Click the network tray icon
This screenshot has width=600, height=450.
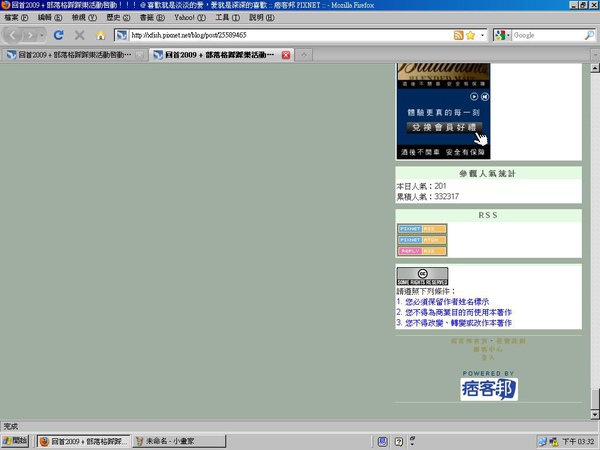click(543, 442)
